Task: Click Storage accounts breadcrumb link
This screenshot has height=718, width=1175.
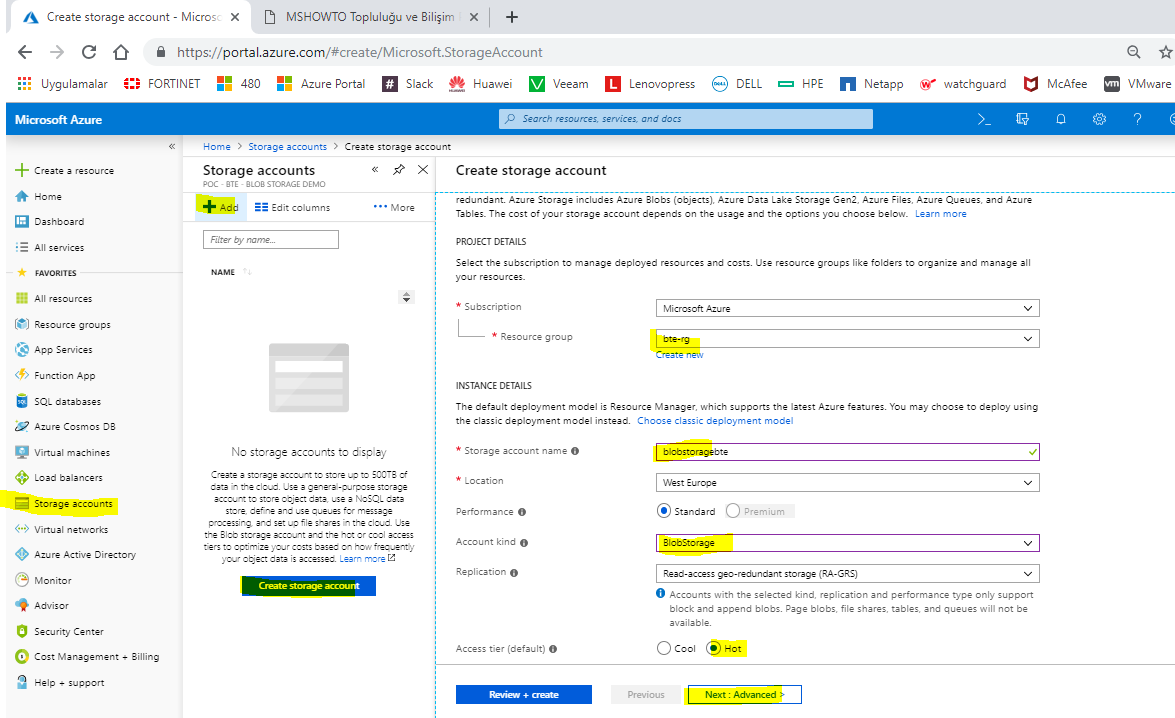Action: (288, 147)
